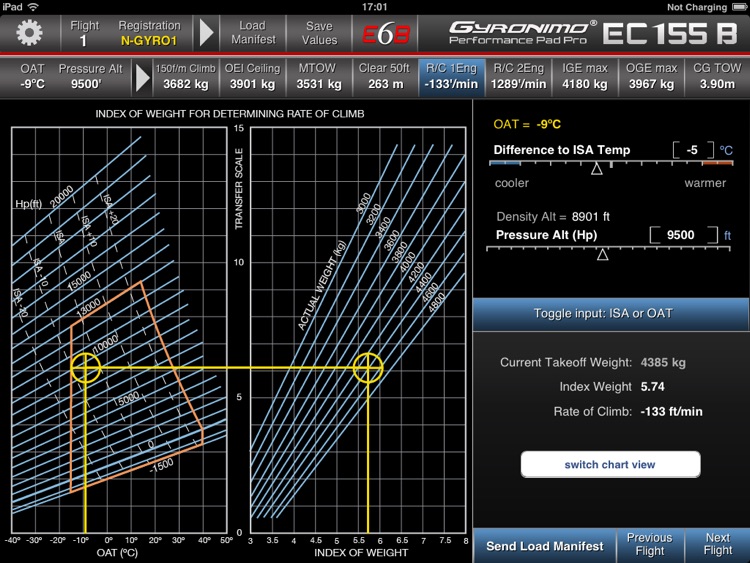Send the Load Manifest
The width and height of the screenshot is (750, 563).
click(x=545, y=546)
